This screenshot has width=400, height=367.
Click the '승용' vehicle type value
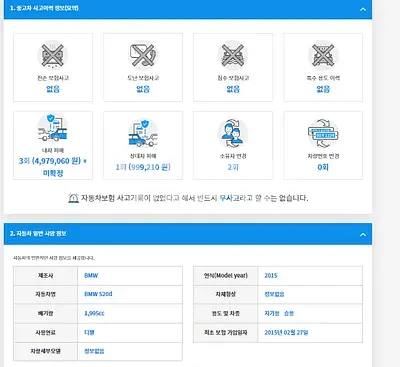289,313
